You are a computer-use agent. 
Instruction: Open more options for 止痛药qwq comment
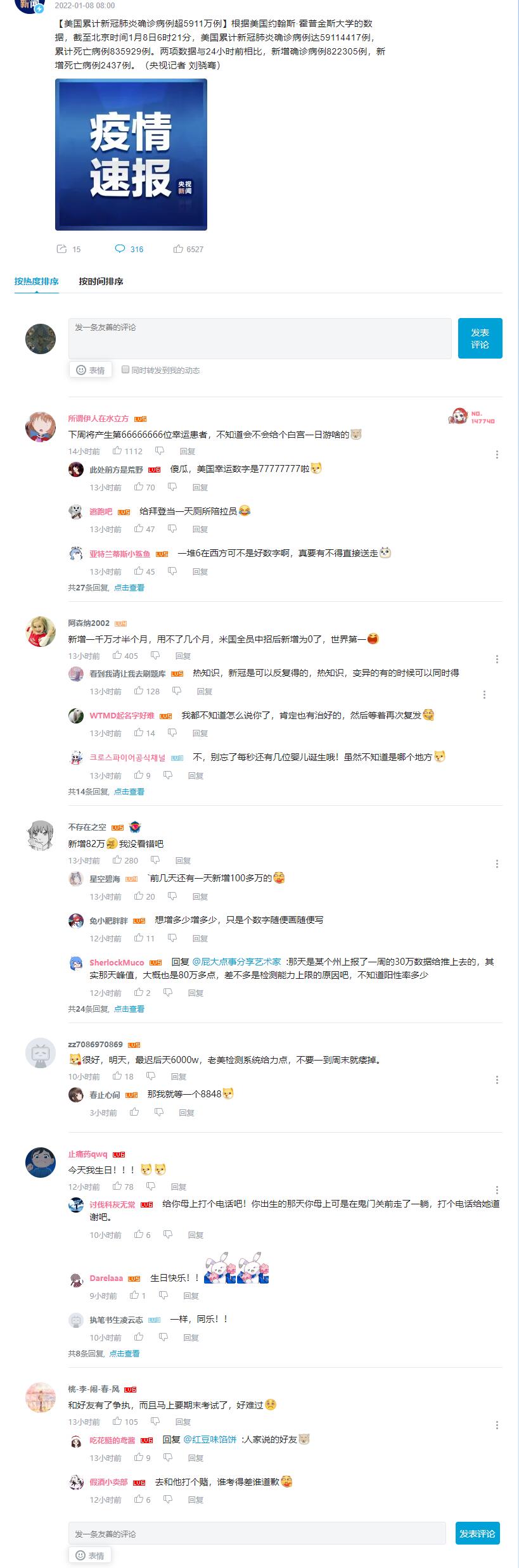[497, 1190]
